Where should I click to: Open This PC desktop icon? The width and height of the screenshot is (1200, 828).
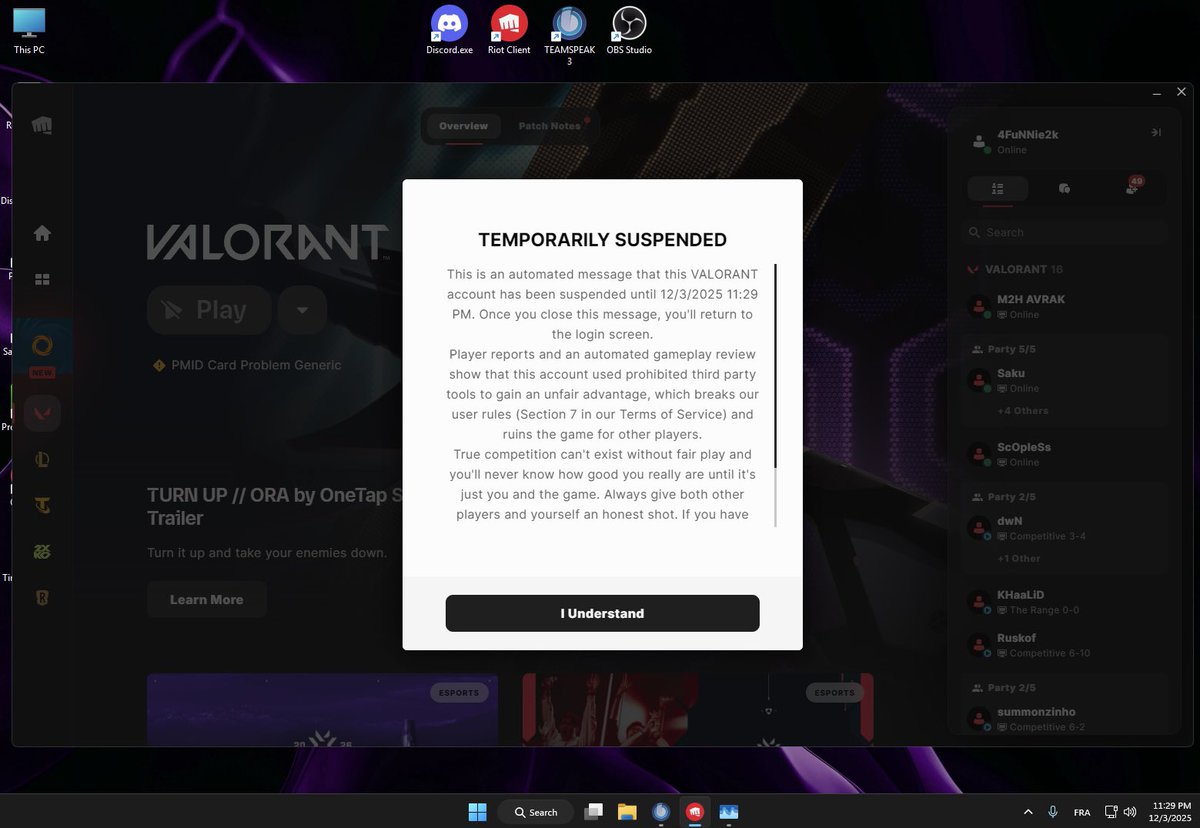click(29, 30)
